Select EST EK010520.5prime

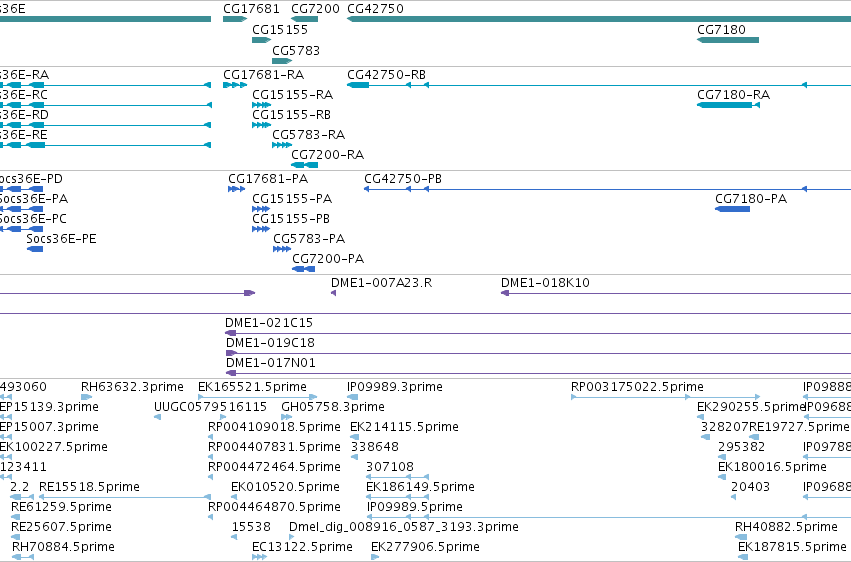(234, 497)
